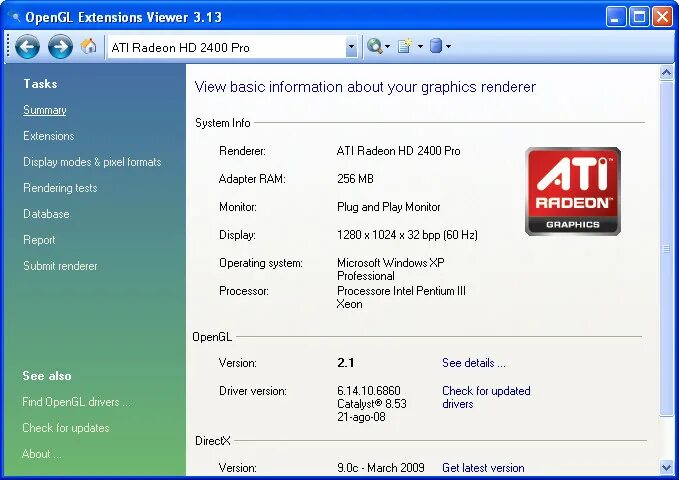Expand the report icon dropdown arrow
This screenshot has height=480, width=679.
coord(420,46)
